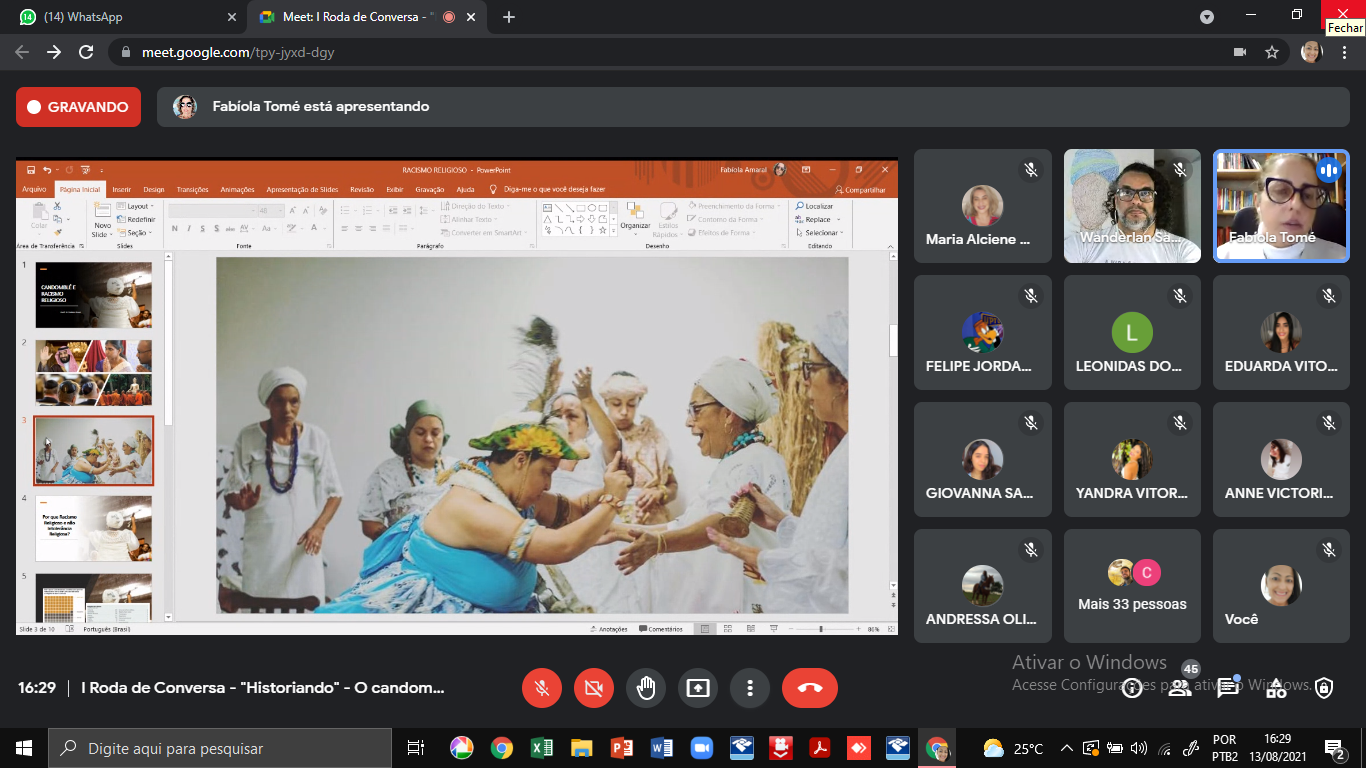This screenshot has width=1366, height=768.
Task: Open the Activities panel icon
Action: click(x=1276, y=688)
